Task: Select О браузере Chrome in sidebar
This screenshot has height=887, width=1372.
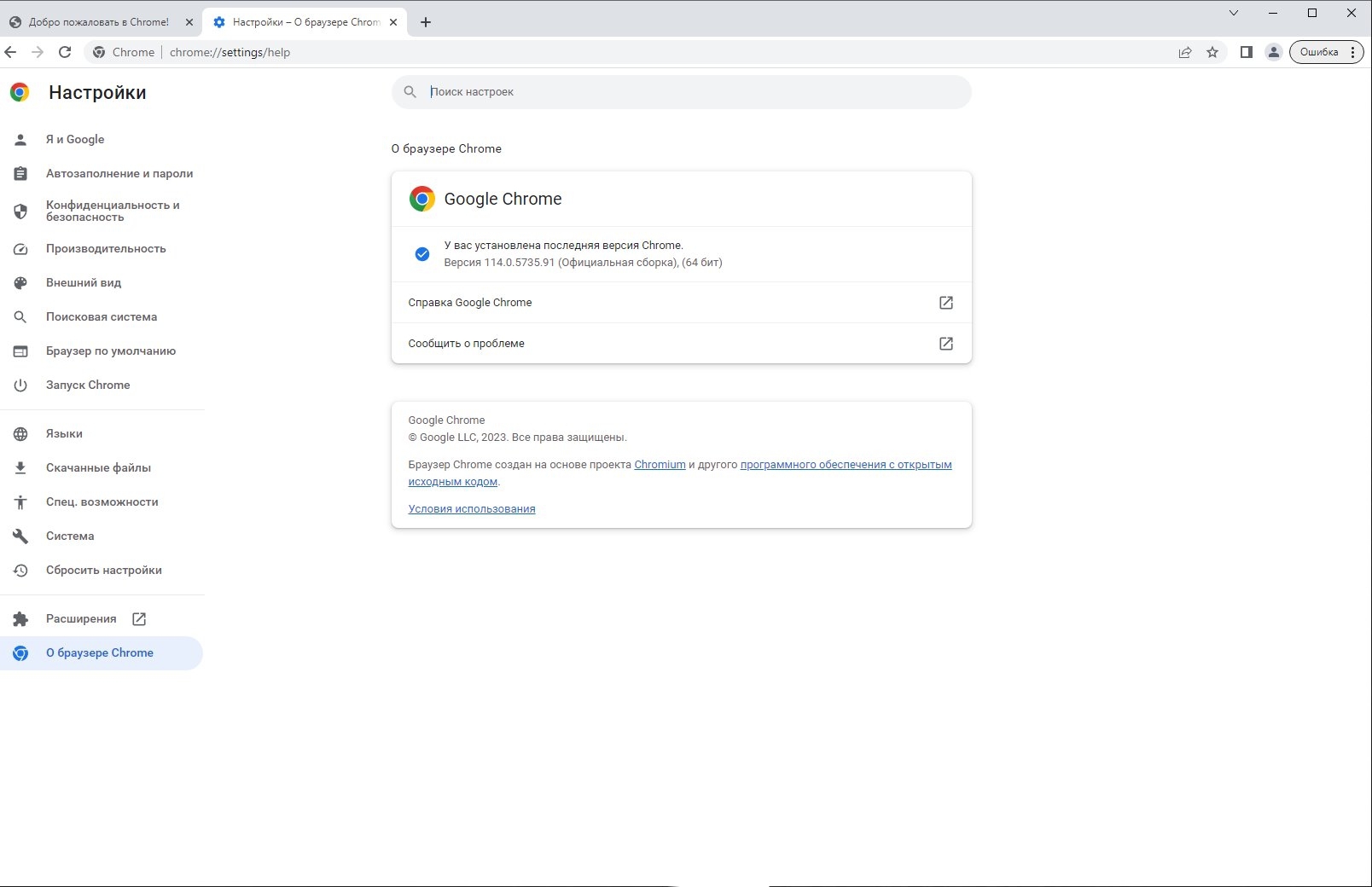Action: point(102,652)
